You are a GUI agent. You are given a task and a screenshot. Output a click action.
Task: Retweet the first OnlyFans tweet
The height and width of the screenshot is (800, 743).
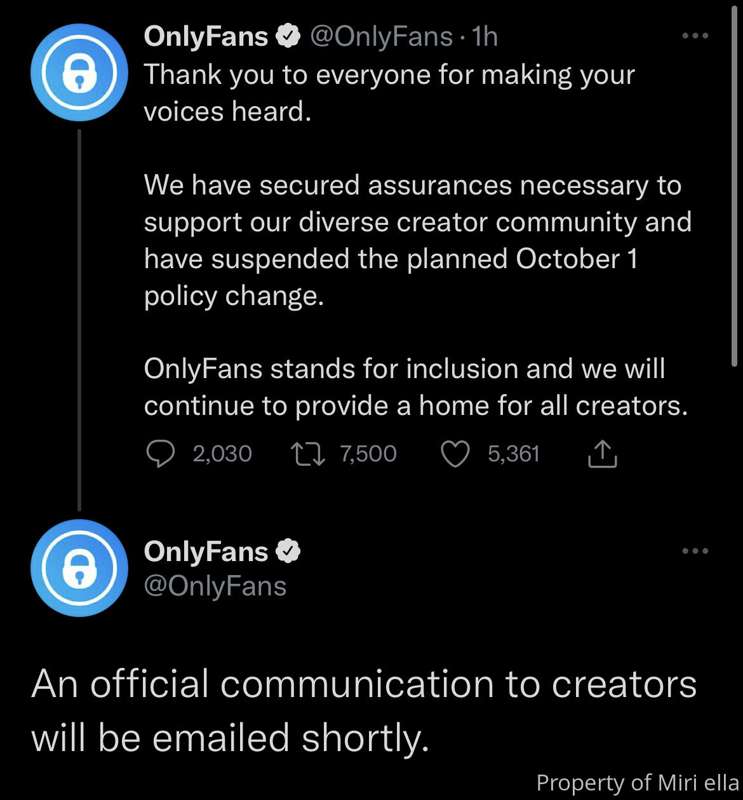pos(308,454)
